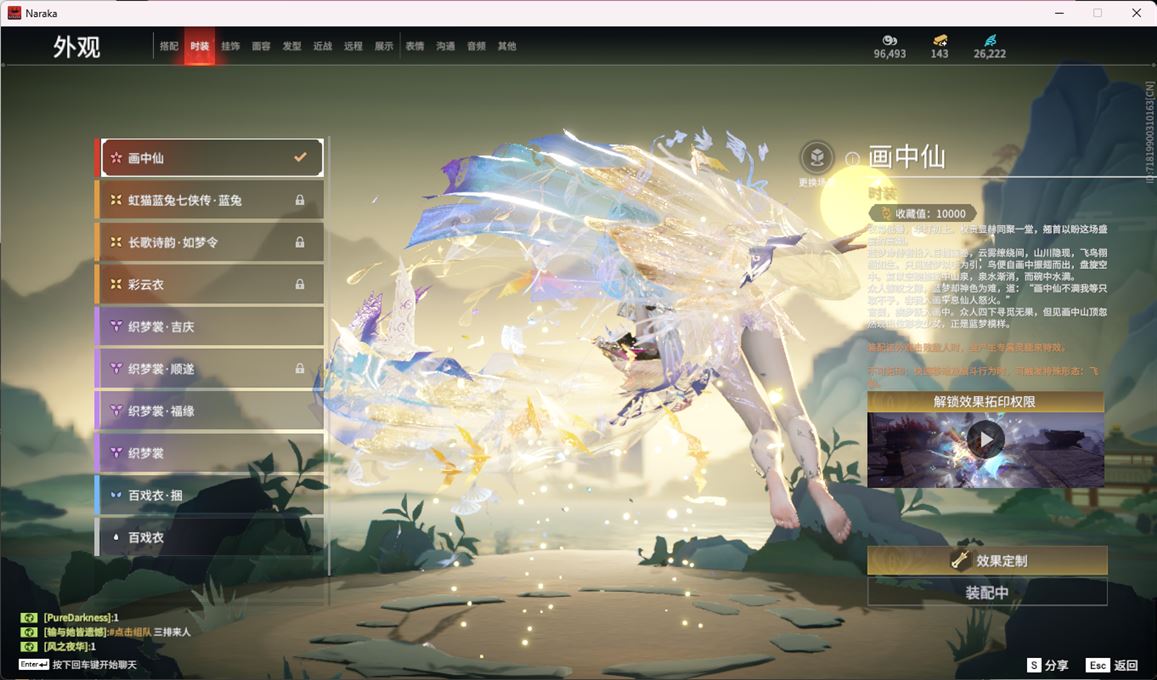Click the blue feather currency icon
This screenshot has height=680, width=1157.
(990, 41)
